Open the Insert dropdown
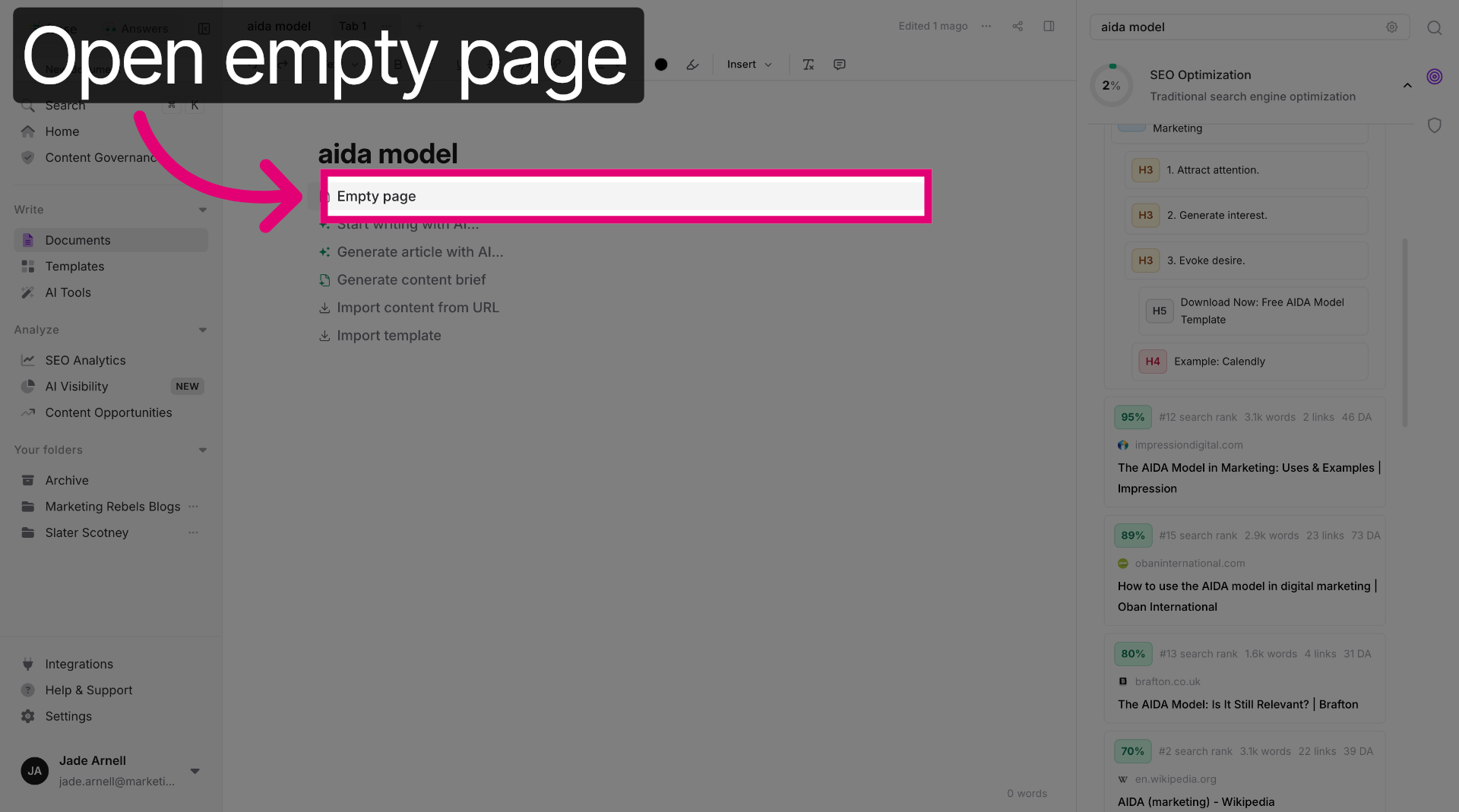Viewport: 1459px width, 812px height. [749, 65]
